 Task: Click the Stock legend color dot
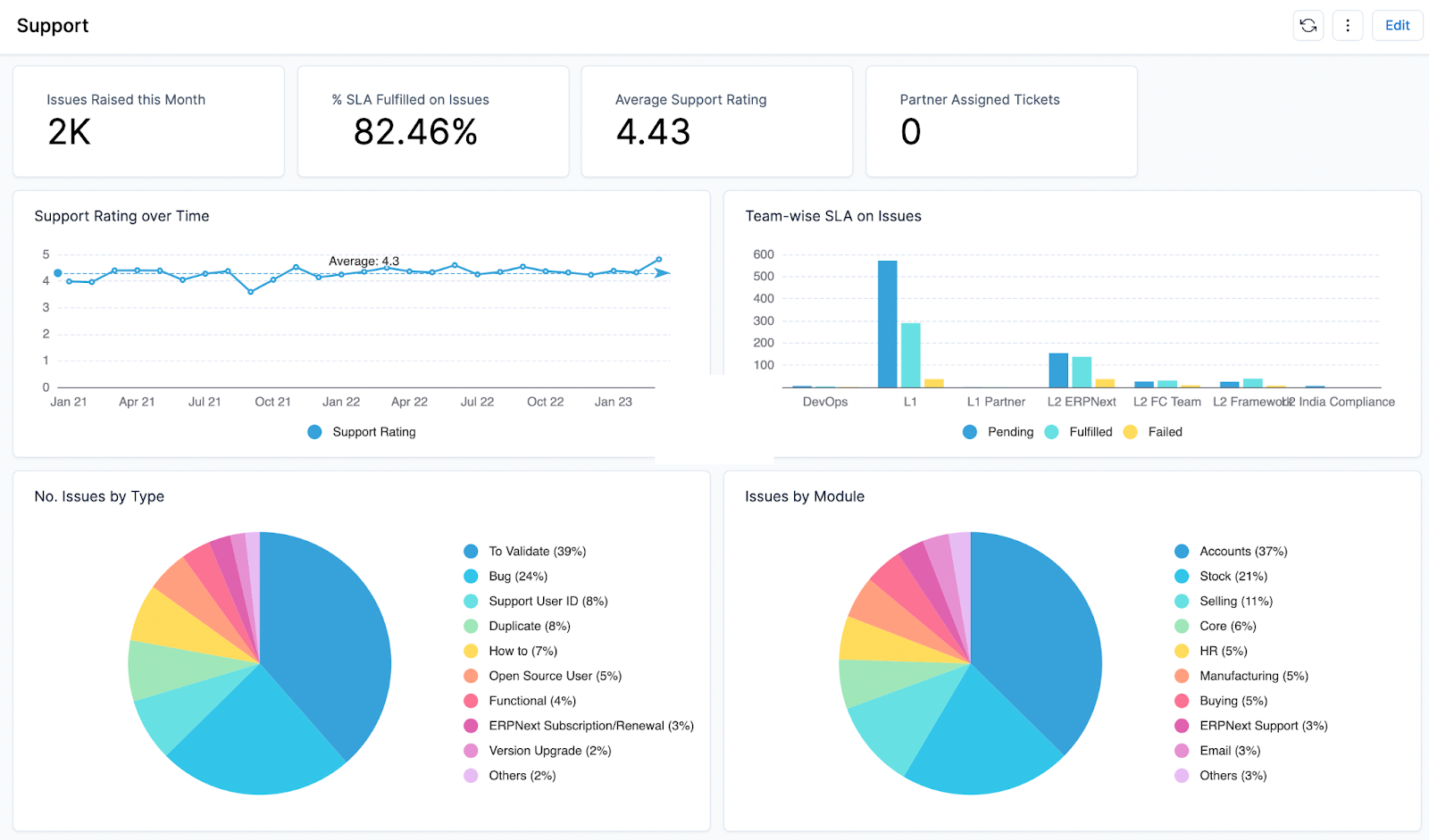(1182, 577)
